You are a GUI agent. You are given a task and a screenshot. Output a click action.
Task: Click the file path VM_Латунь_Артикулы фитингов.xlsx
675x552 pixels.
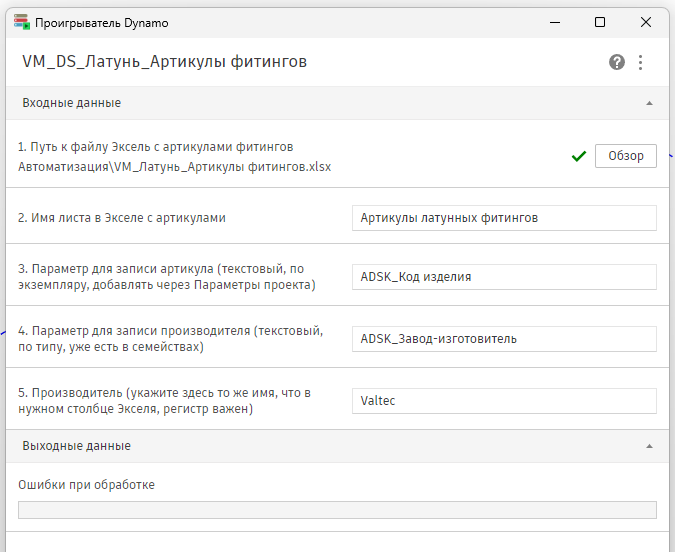(174, 167)
